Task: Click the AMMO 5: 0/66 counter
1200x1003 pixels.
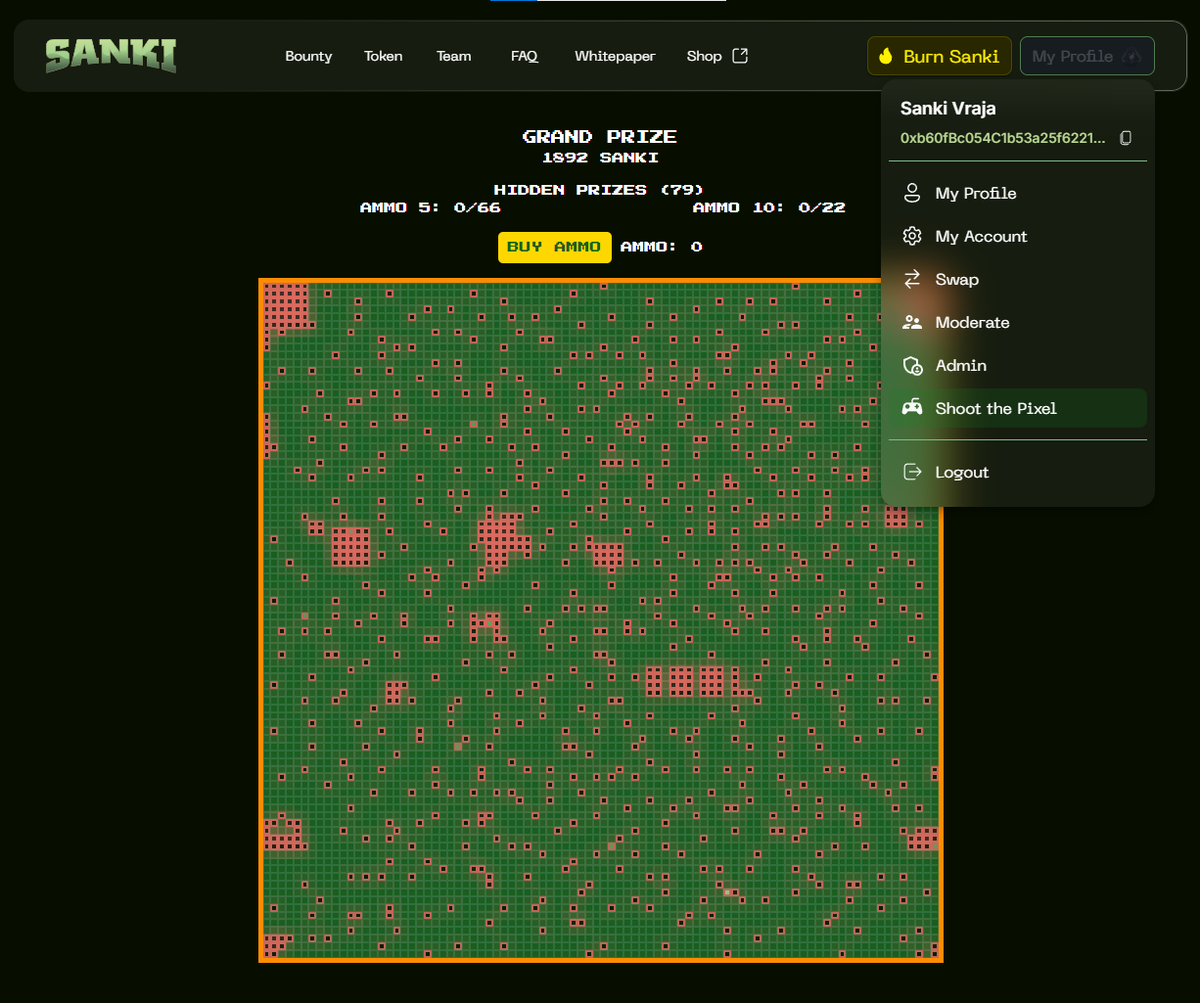Action: [430, 208]
